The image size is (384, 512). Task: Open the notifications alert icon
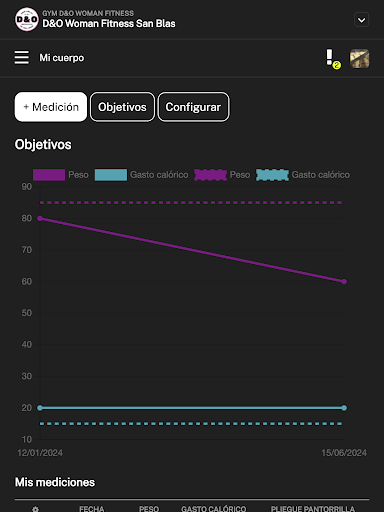[x=332, y=59]
